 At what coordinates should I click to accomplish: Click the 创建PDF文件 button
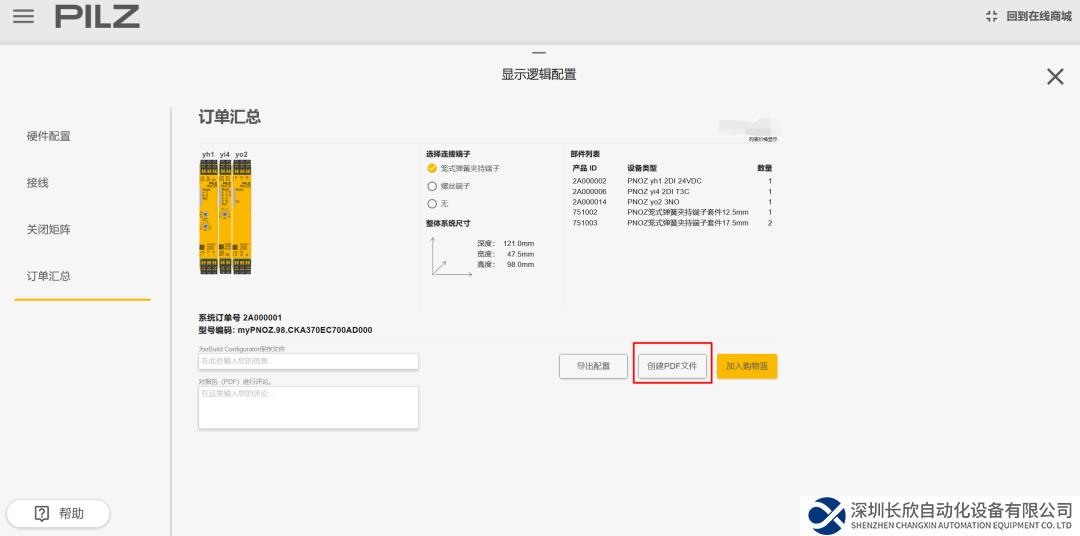click(x=672, y=367)
